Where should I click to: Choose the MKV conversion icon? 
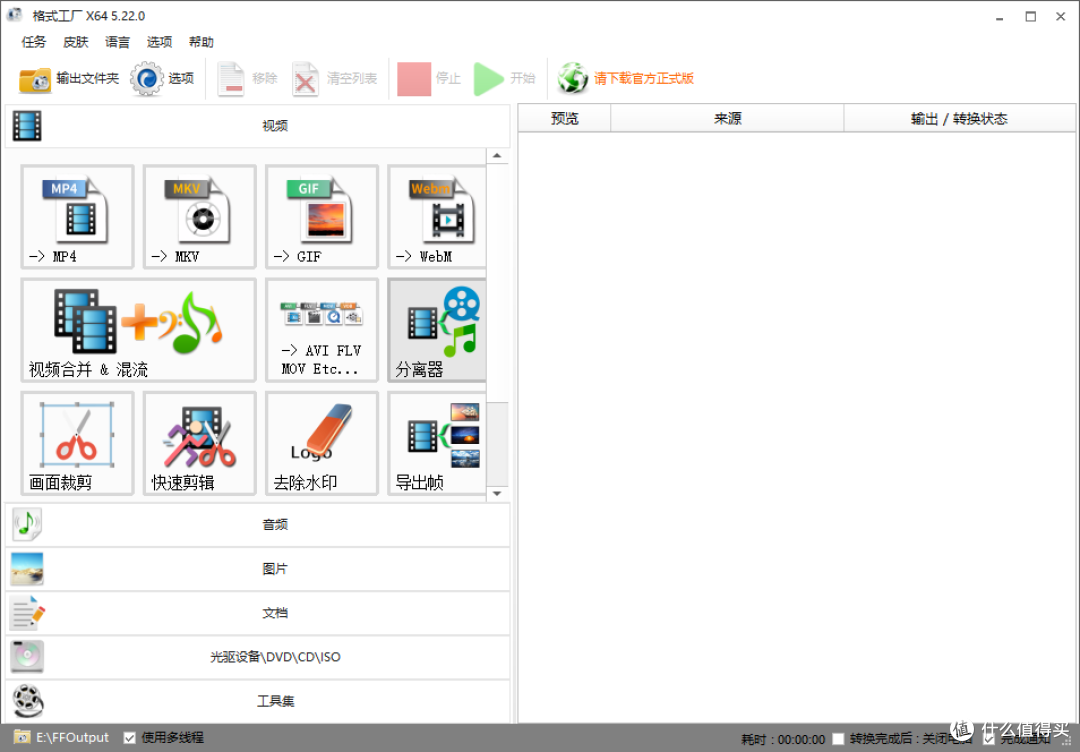click(x=200, y=216)
